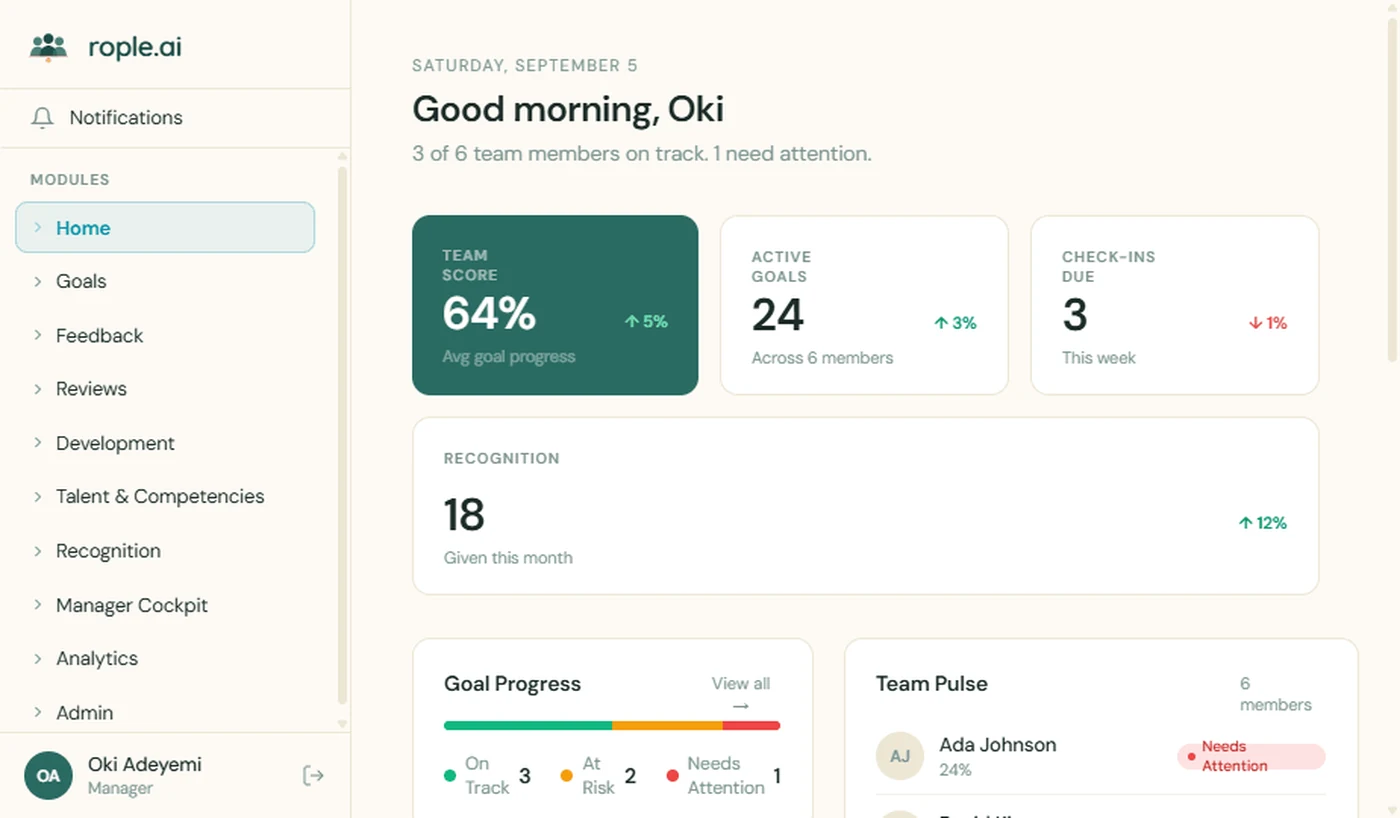This screenshot has width=1400, height=818.
Task: Click the 'rople.ai' brand name
Action: click(135, 47)
